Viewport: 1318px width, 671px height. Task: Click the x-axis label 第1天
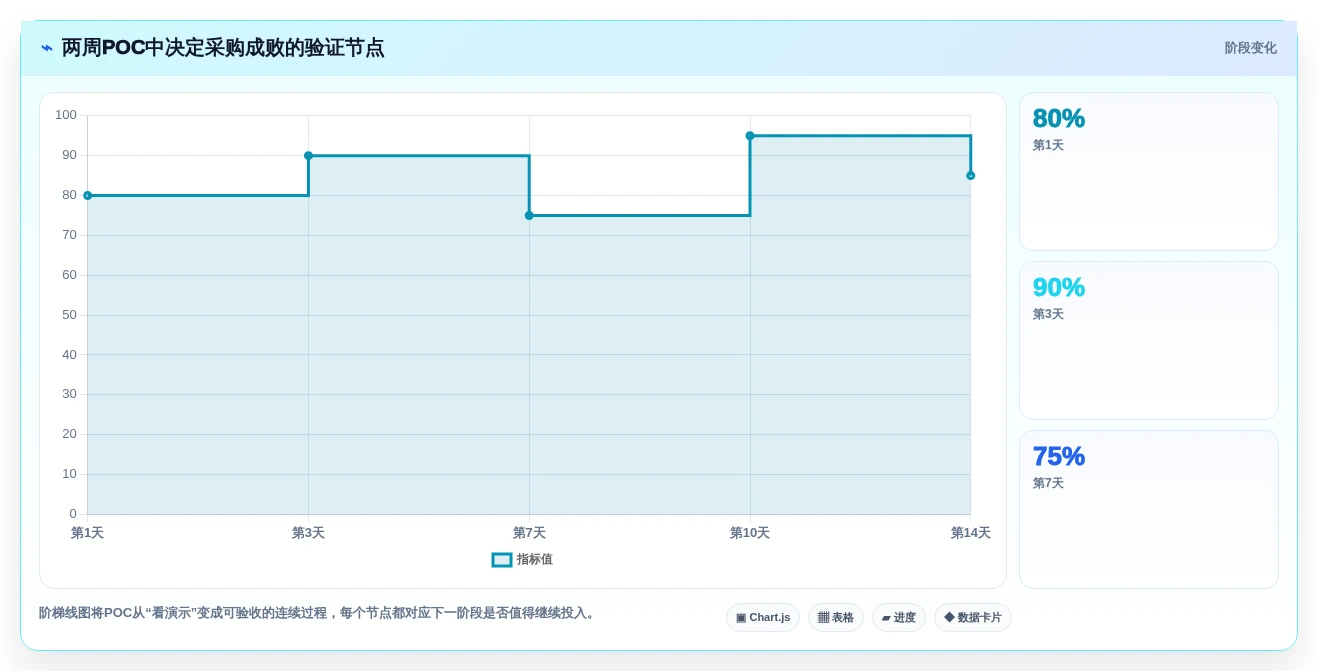87,533
